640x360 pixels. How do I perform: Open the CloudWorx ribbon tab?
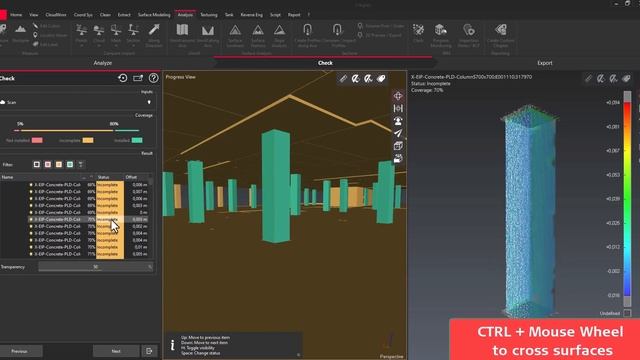point(56,15)
